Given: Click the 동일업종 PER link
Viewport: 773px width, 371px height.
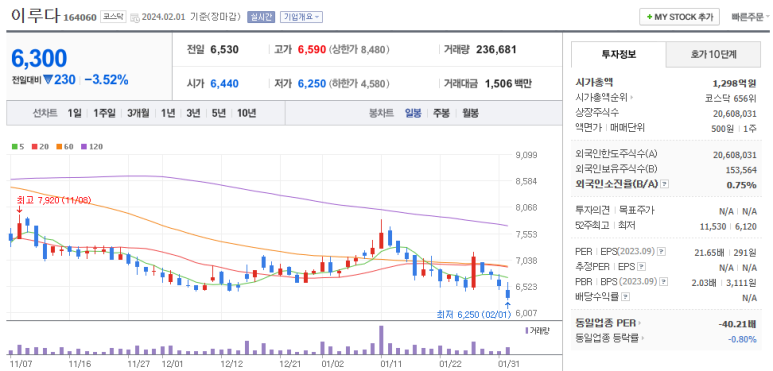Looking at the screenshot, I should coord(605,323).
